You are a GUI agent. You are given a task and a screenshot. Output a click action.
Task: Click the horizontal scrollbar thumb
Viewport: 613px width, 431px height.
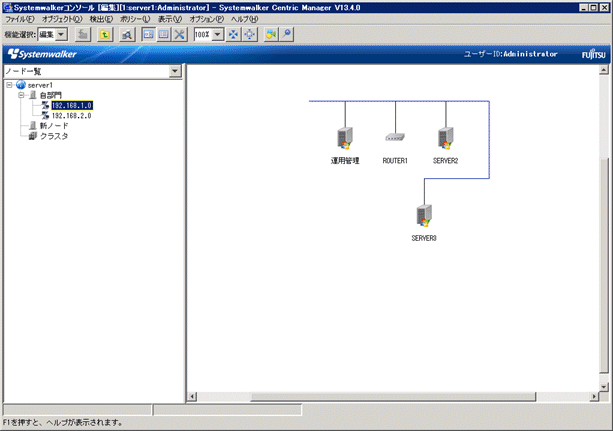pyautogui.click(x=393, y=397)
